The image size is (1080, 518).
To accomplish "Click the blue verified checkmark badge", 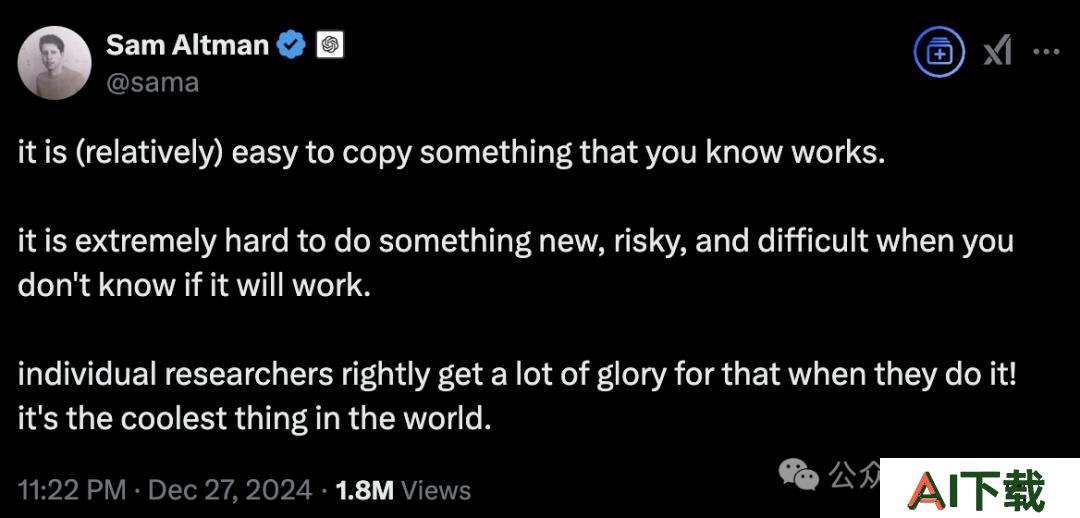I will point(291,46).
